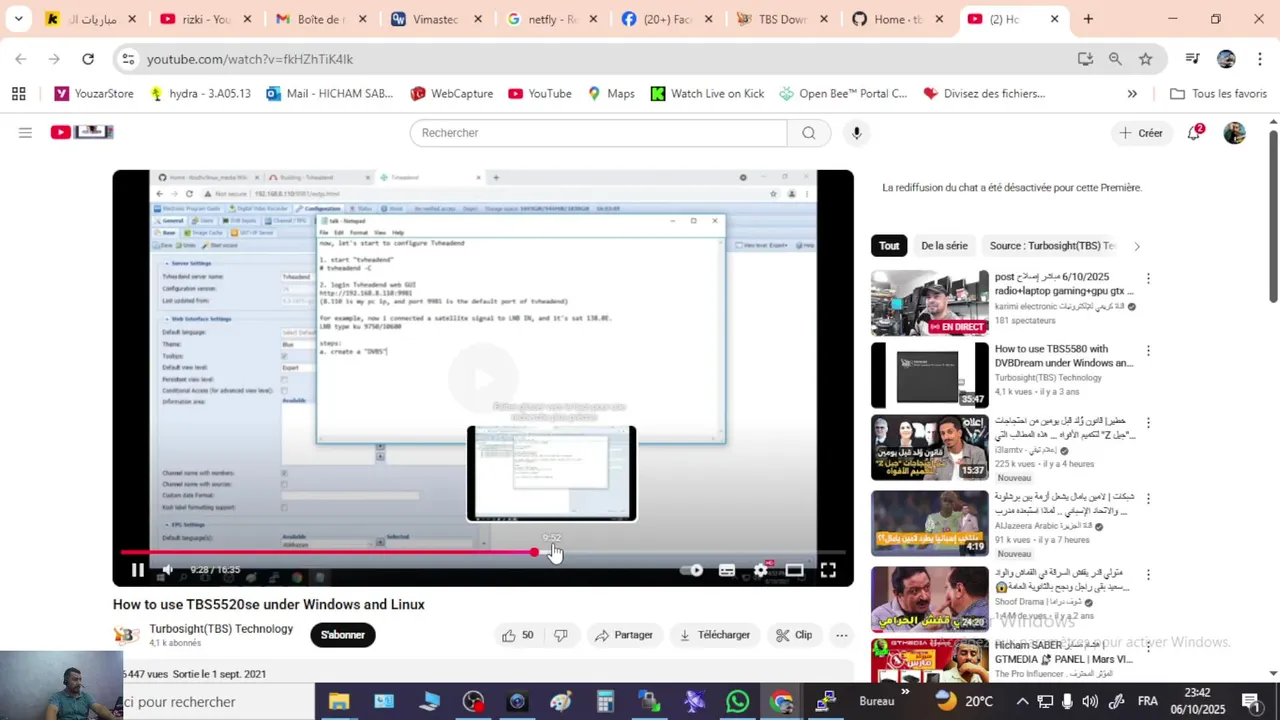Switch to the TBS Download browser tab

point(781,19)
